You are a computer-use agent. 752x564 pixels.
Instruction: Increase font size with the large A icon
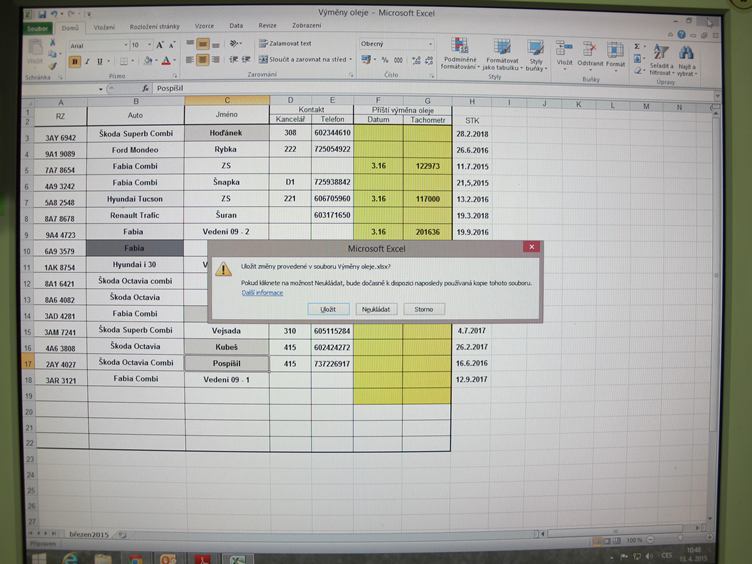point(160,45)
